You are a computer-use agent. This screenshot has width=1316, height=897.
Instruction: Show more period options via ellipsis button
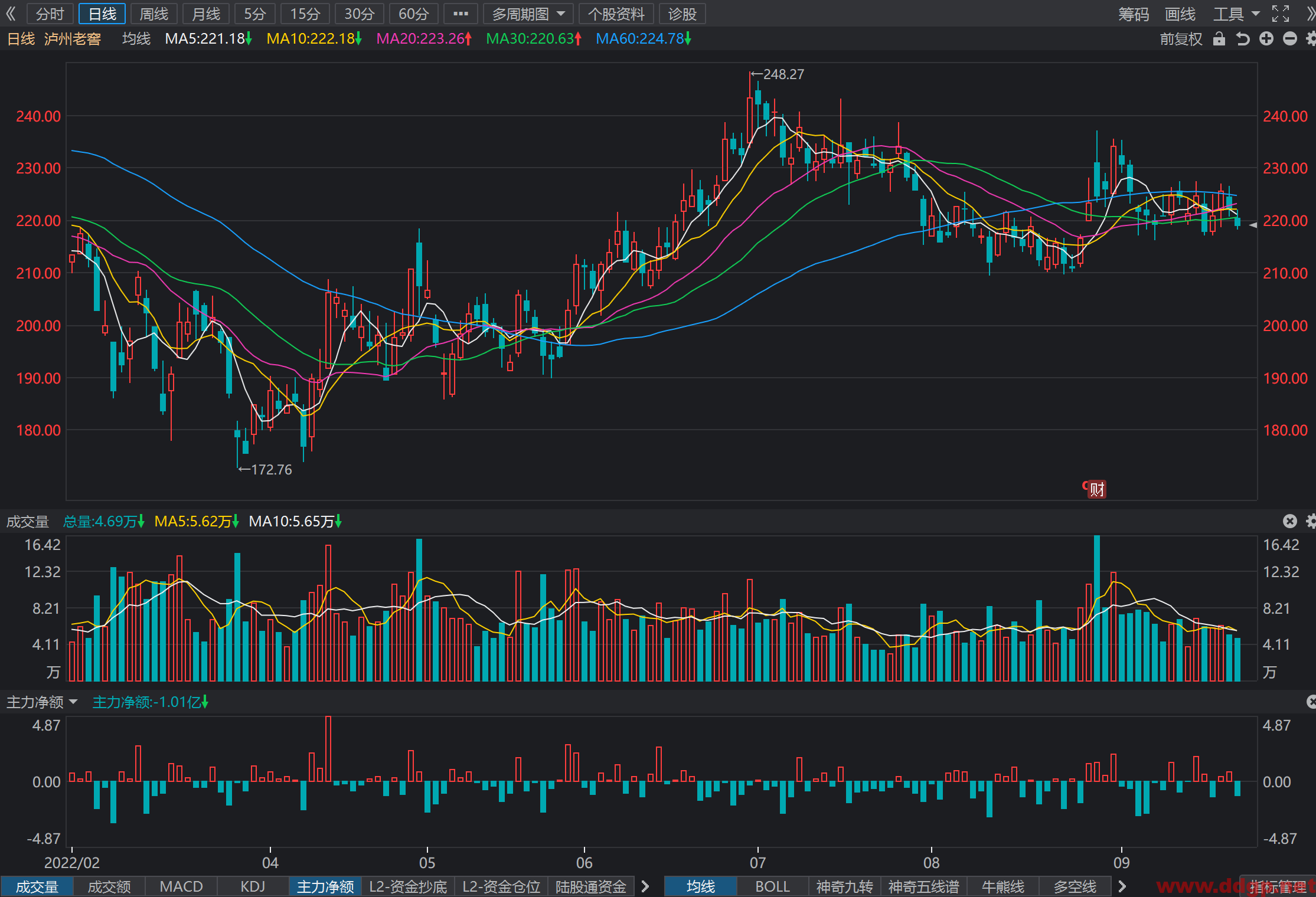461,14
